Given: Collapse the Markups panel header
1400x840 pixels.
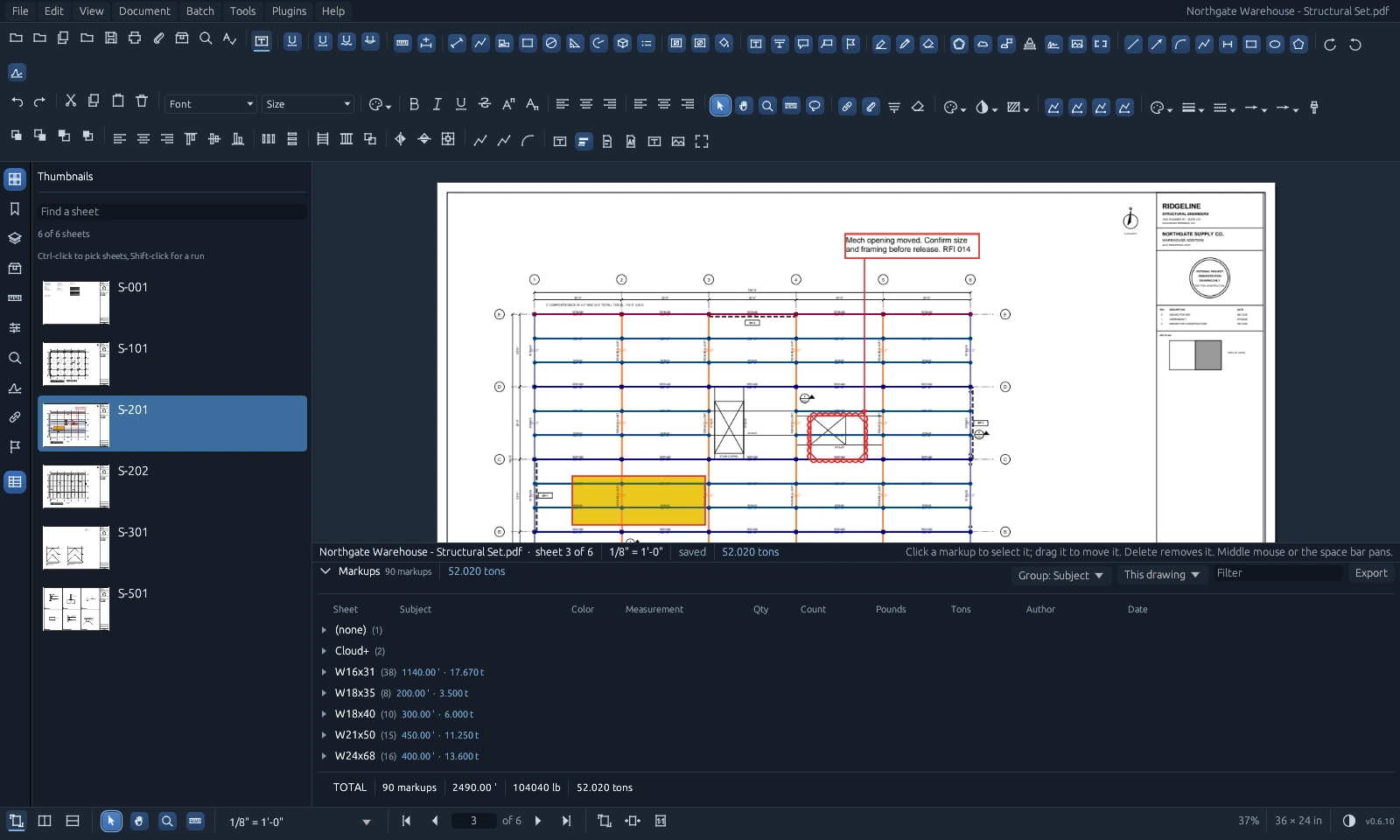Looking at the screenshot, I should tap(325, 571).
